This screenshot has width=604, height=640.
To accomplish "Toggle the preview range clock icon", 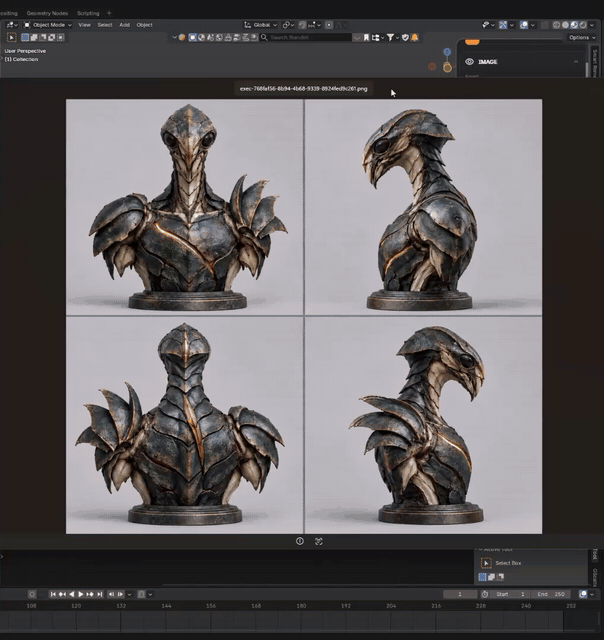I will coord(484,594).
